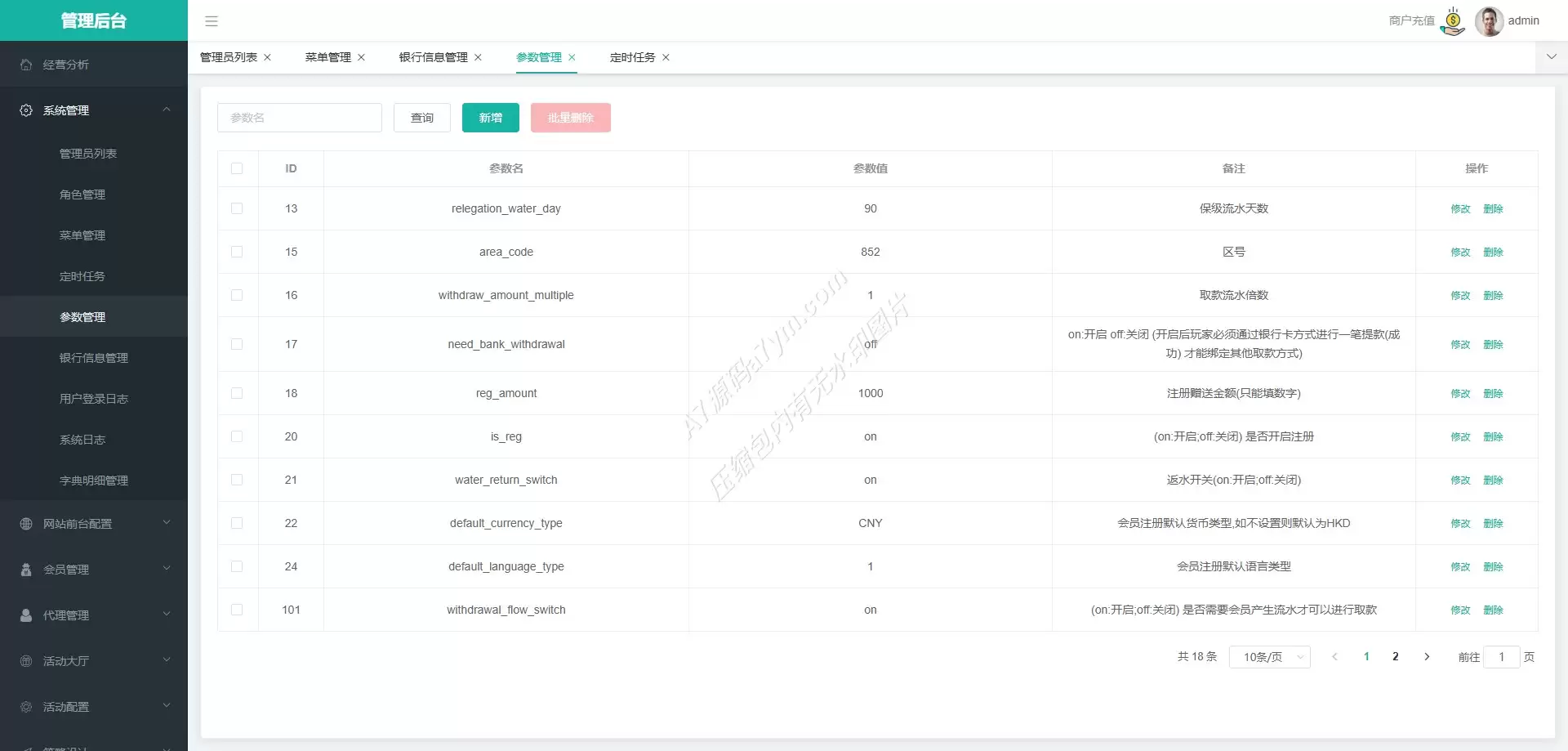Open 用户登录日志 in the sidebar menu

94,399
